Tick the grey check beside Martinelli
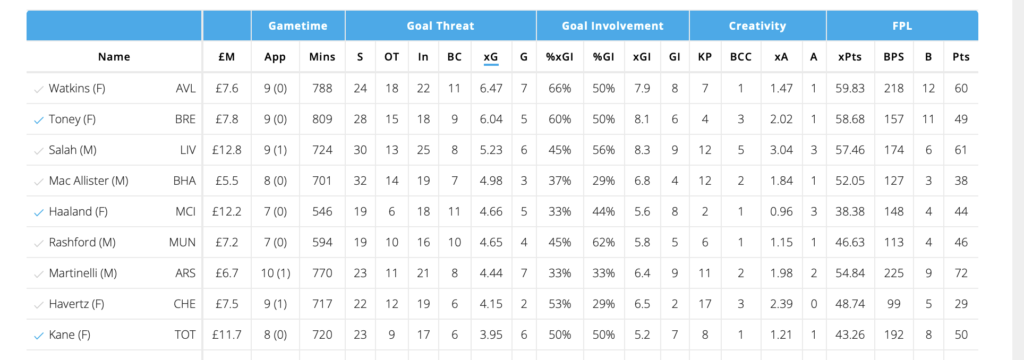The image size is (1024, 360). click(38, 273)
